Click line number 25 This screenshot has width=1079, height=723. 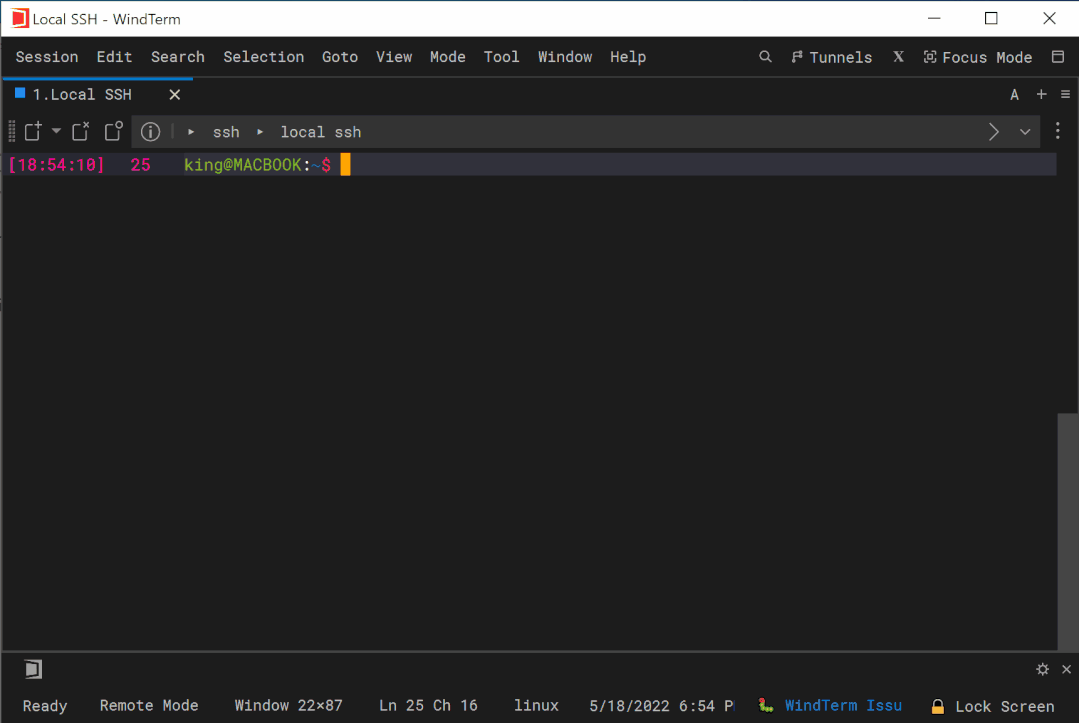[140, 165]
